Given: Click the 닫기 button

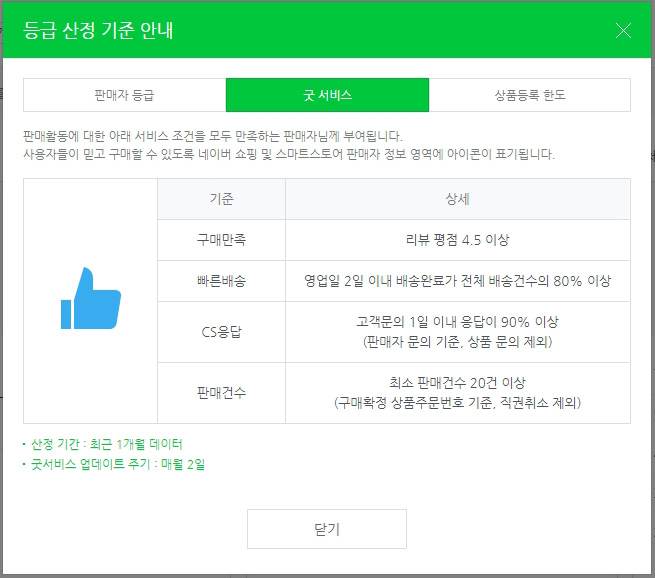Looking at the screenshot, I should click(x=327, y=529).
